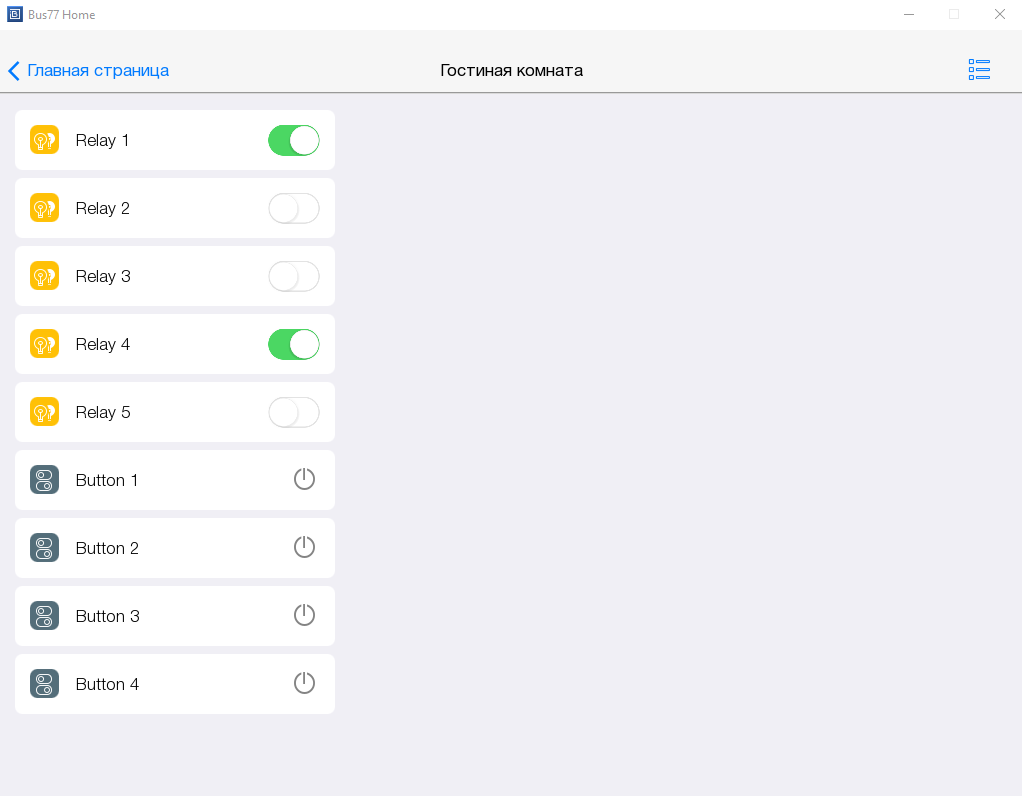
Task: Enable the Relay 2 toggle
Action: coord(294,208)
